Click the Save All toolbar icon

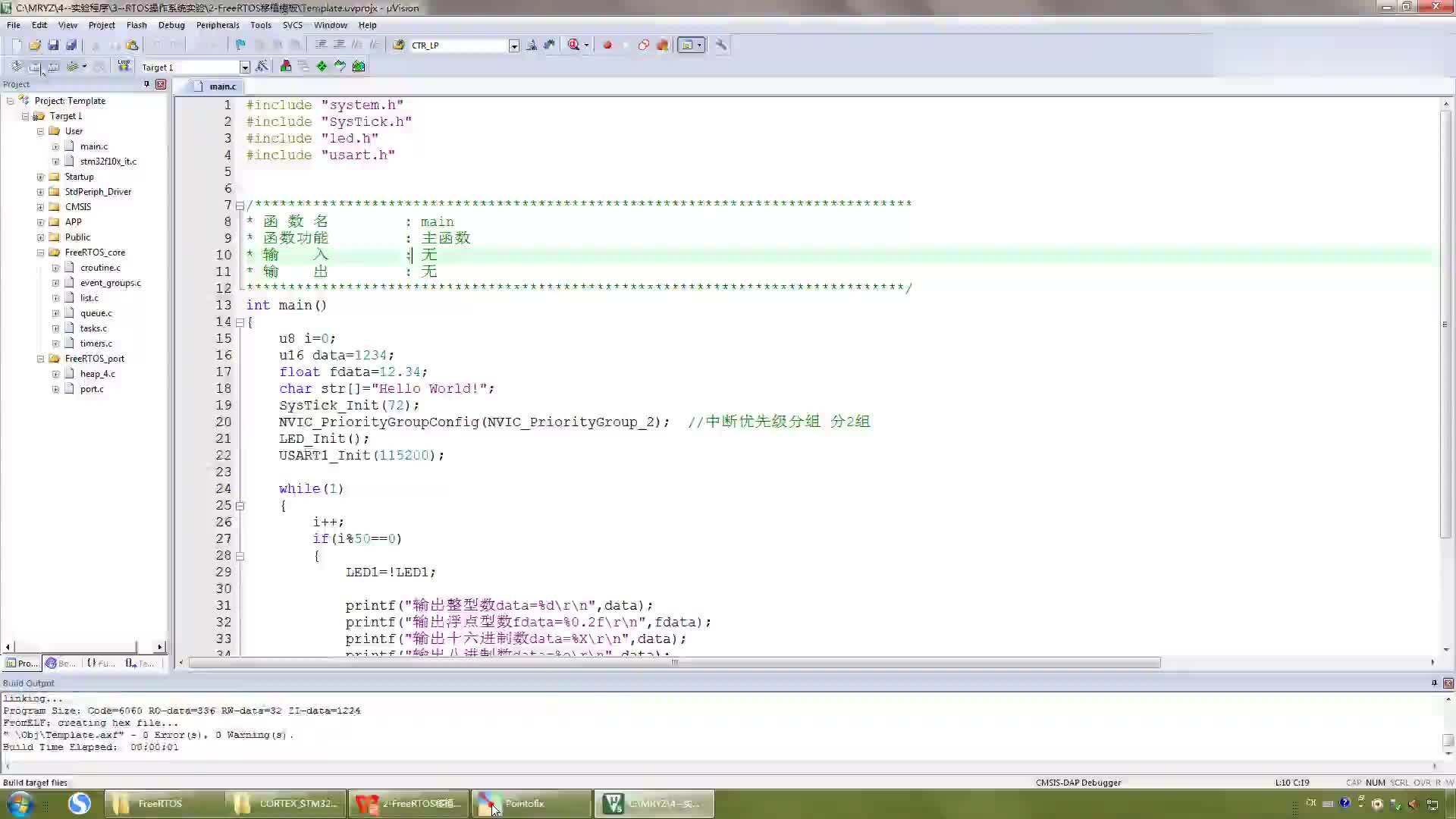[71, 45]
